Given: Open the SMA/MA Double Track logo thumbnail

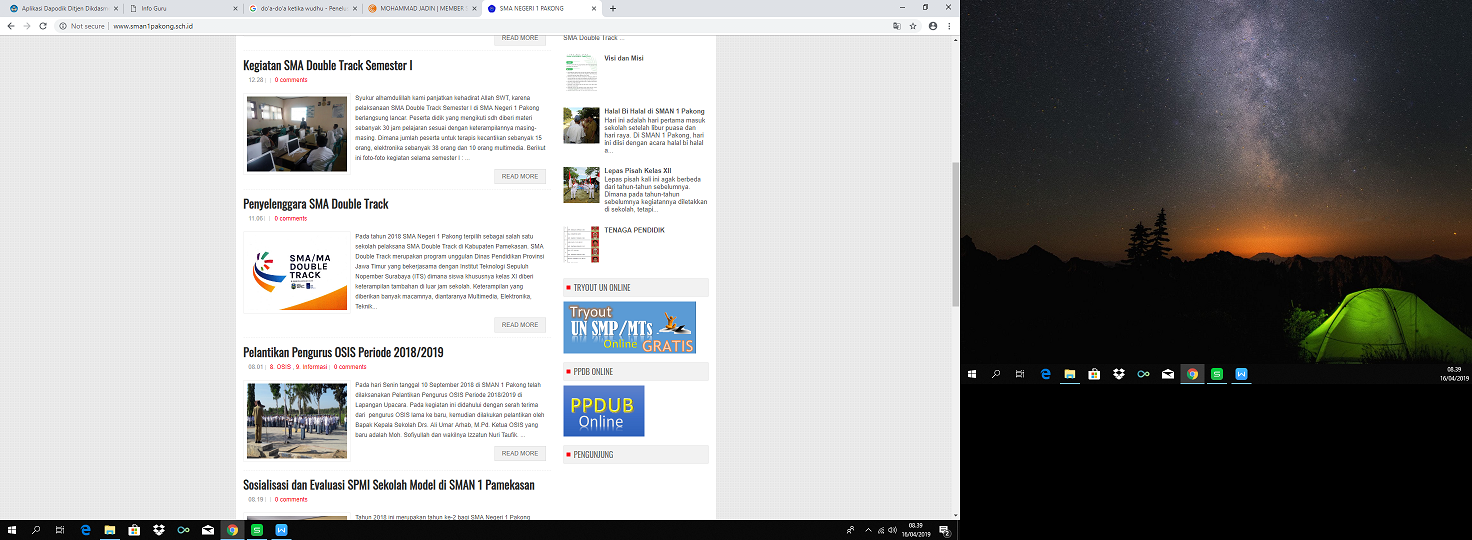Looking at the screenshot, I should click(x=297, y=272).
